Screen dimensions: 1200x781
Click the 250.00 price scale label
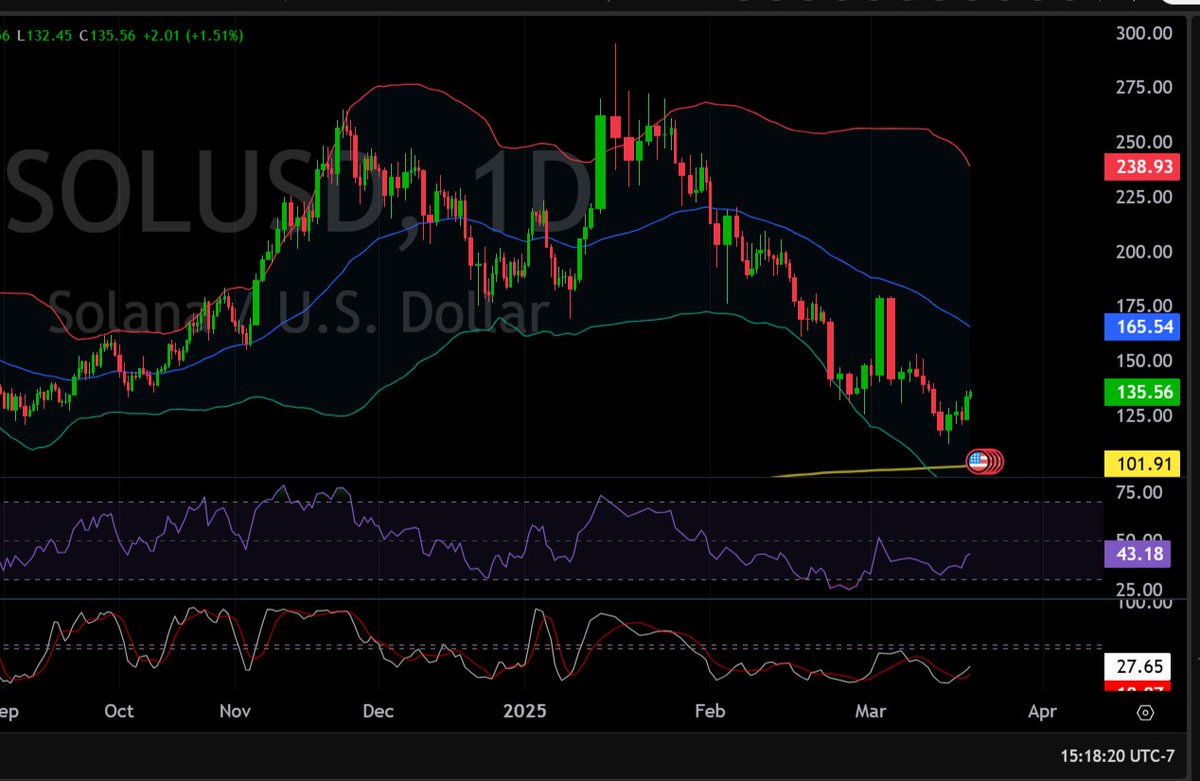point(1144,142)
